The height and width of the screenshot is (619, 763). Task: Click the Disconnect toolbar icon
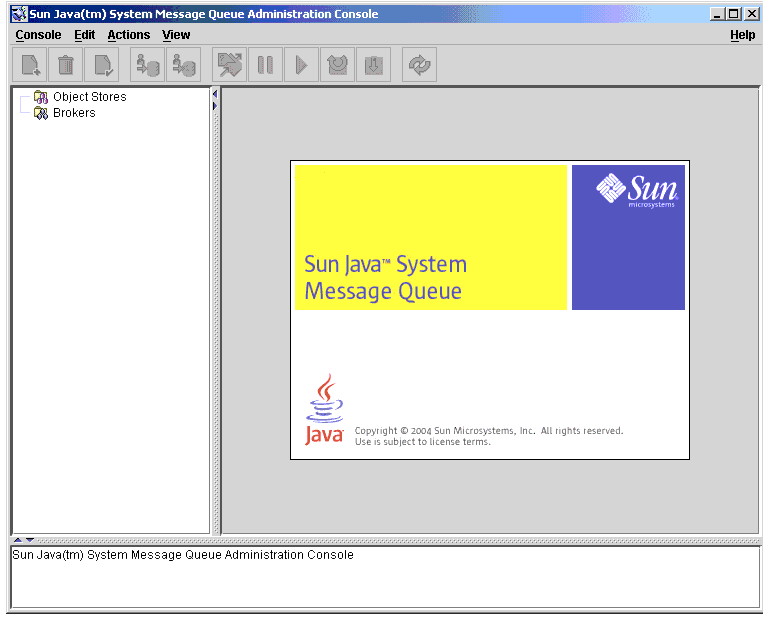183,64
